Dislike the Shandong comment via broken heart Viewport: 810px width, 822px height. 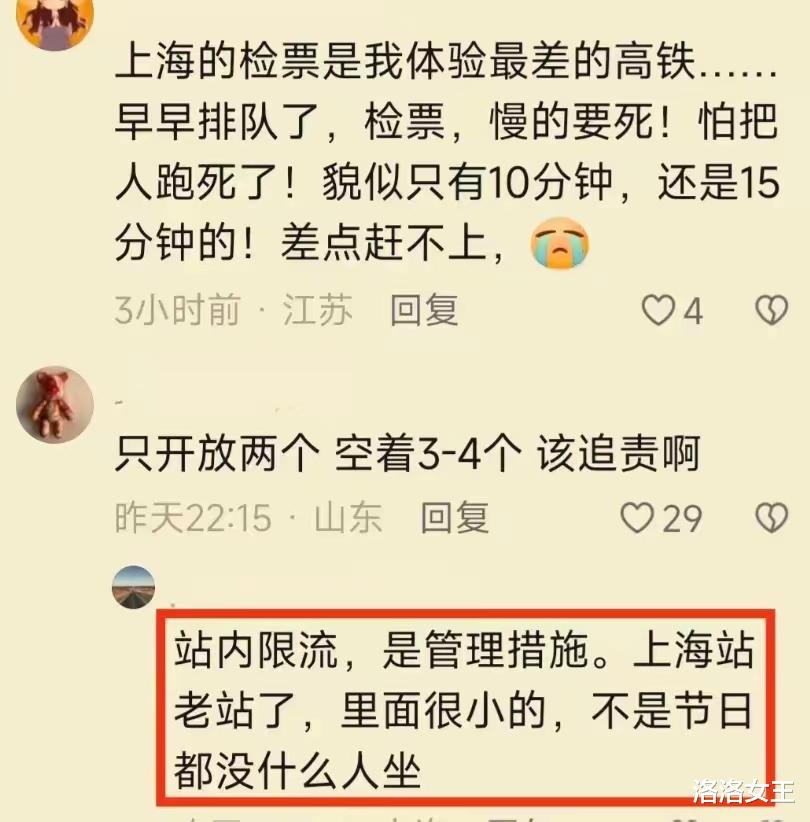pos(771,518)
